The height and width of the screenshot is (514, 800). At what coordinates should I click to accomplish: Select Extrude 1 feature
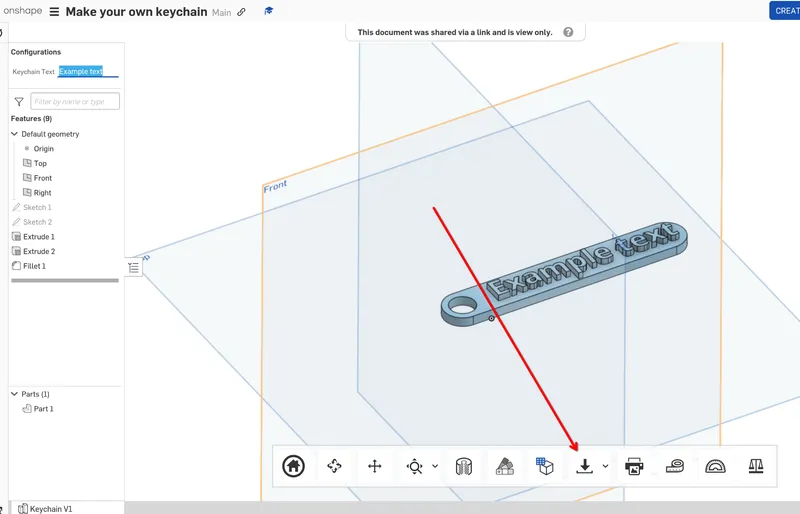[x=38, y=237]
